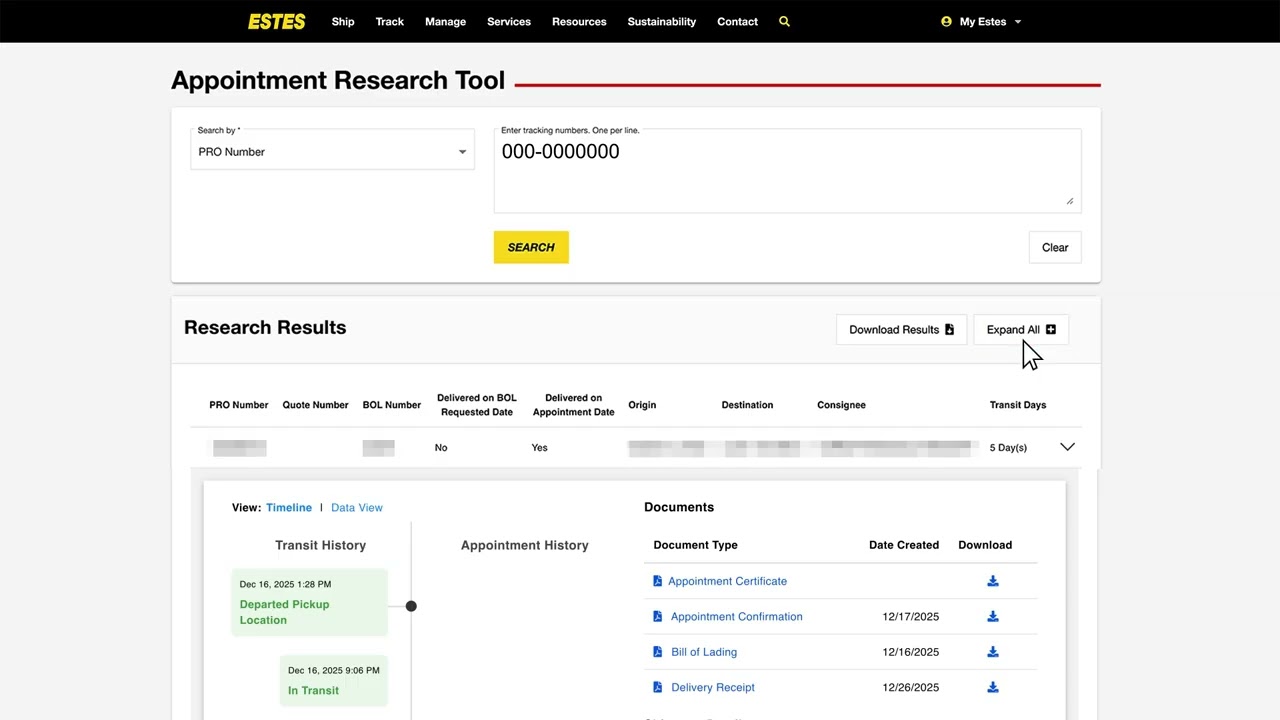Open the Manage menu
This screenshot has height=720, width=1280.
(x=445, y=21)
